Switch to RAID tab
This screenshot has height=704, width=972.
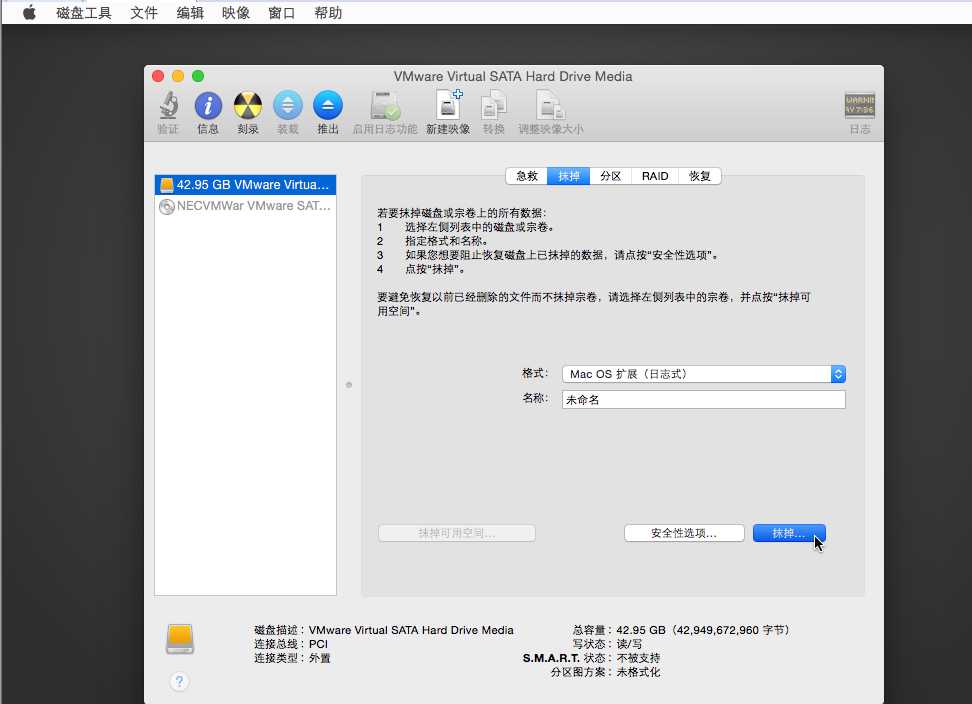655,176
